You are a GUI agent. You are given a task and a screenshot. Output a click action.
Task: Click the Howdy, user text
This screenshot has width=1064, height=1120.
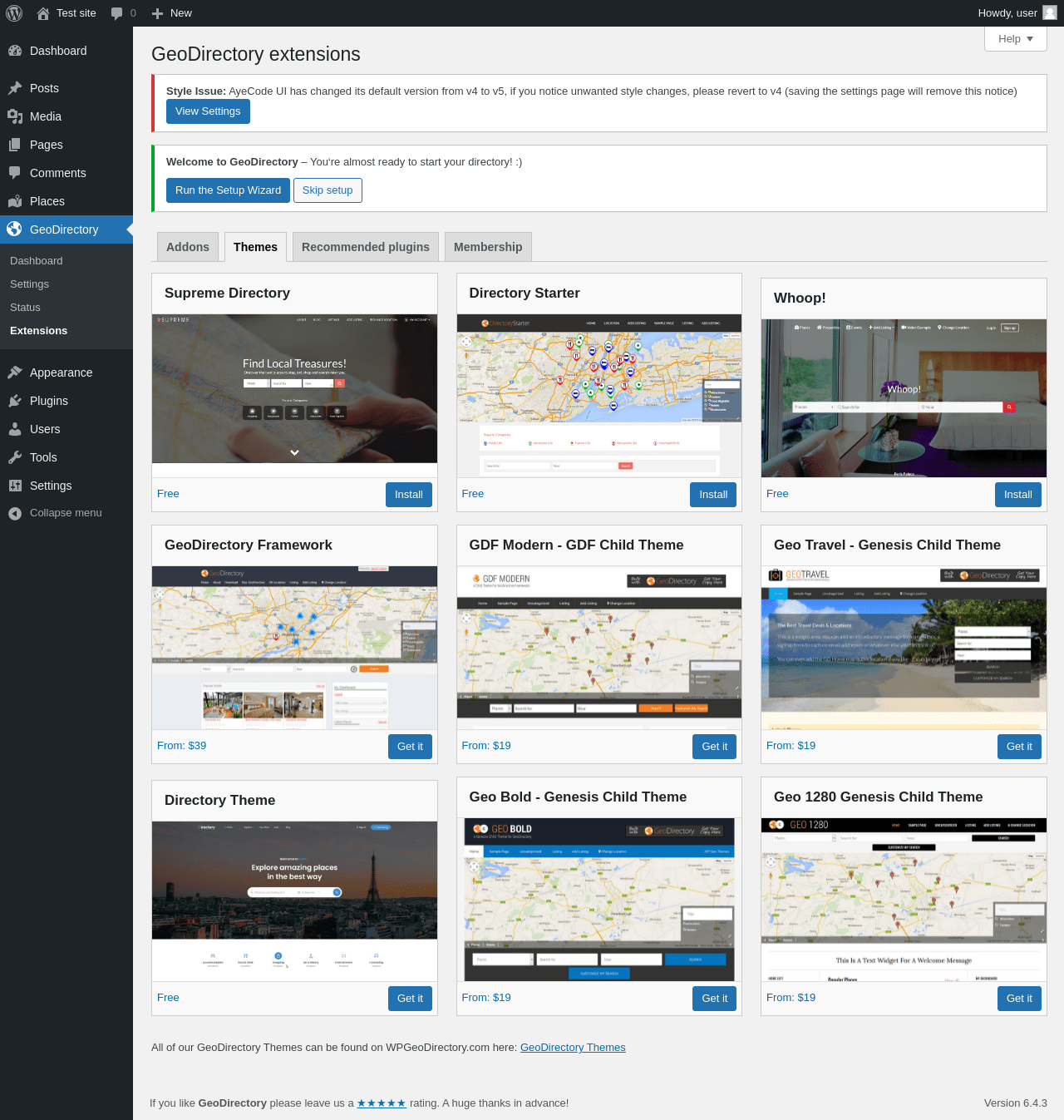(1007, 13)
